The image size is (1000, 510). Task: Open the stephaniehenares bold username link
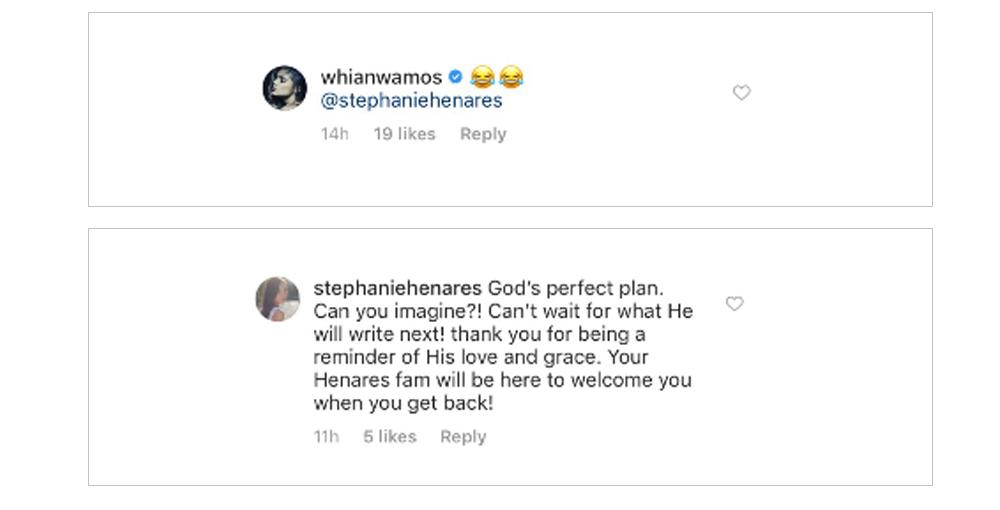point(398,288)
